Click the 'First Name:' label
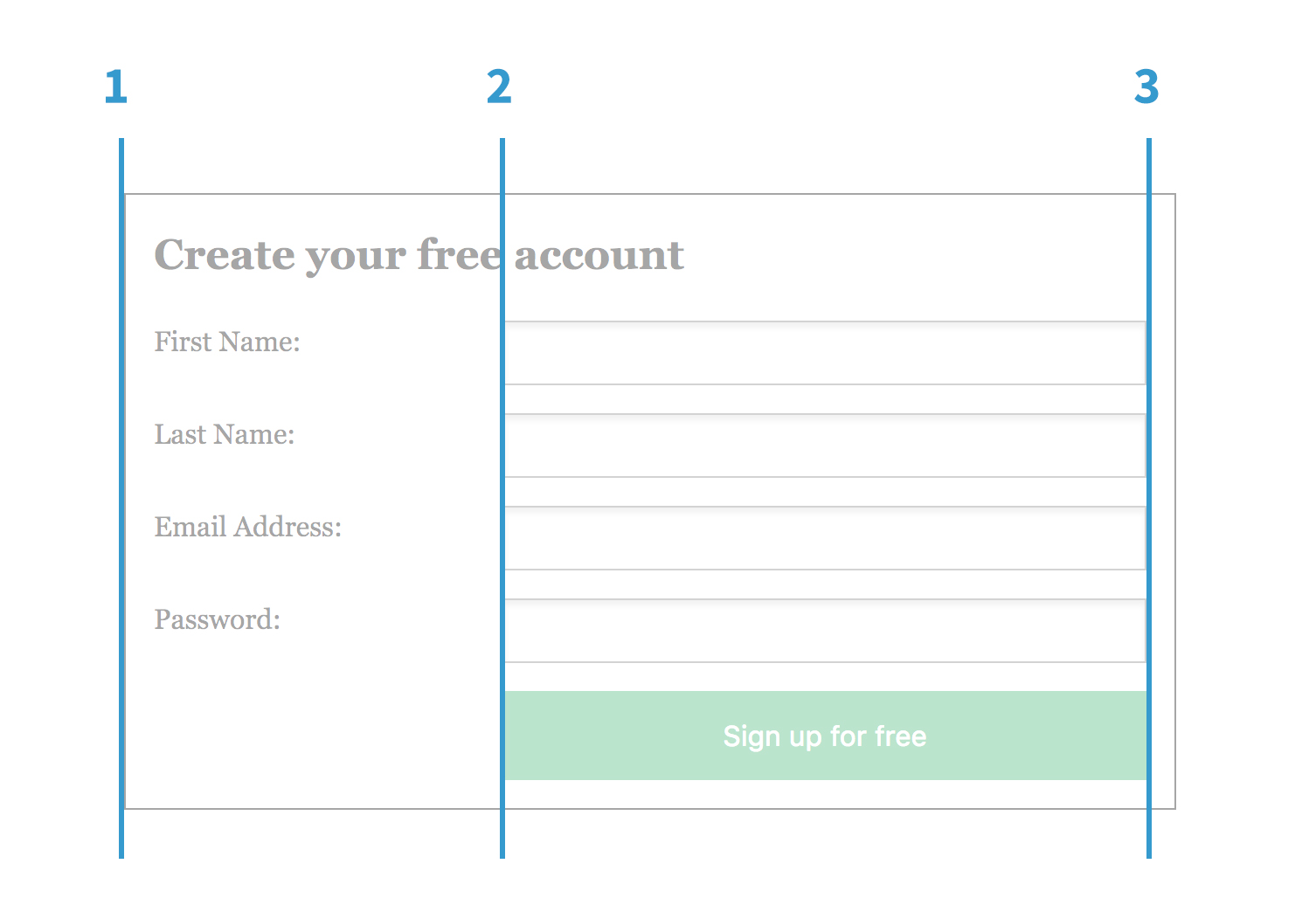Viewport: 1316px width, 919px height. click(x=227, y=342)
